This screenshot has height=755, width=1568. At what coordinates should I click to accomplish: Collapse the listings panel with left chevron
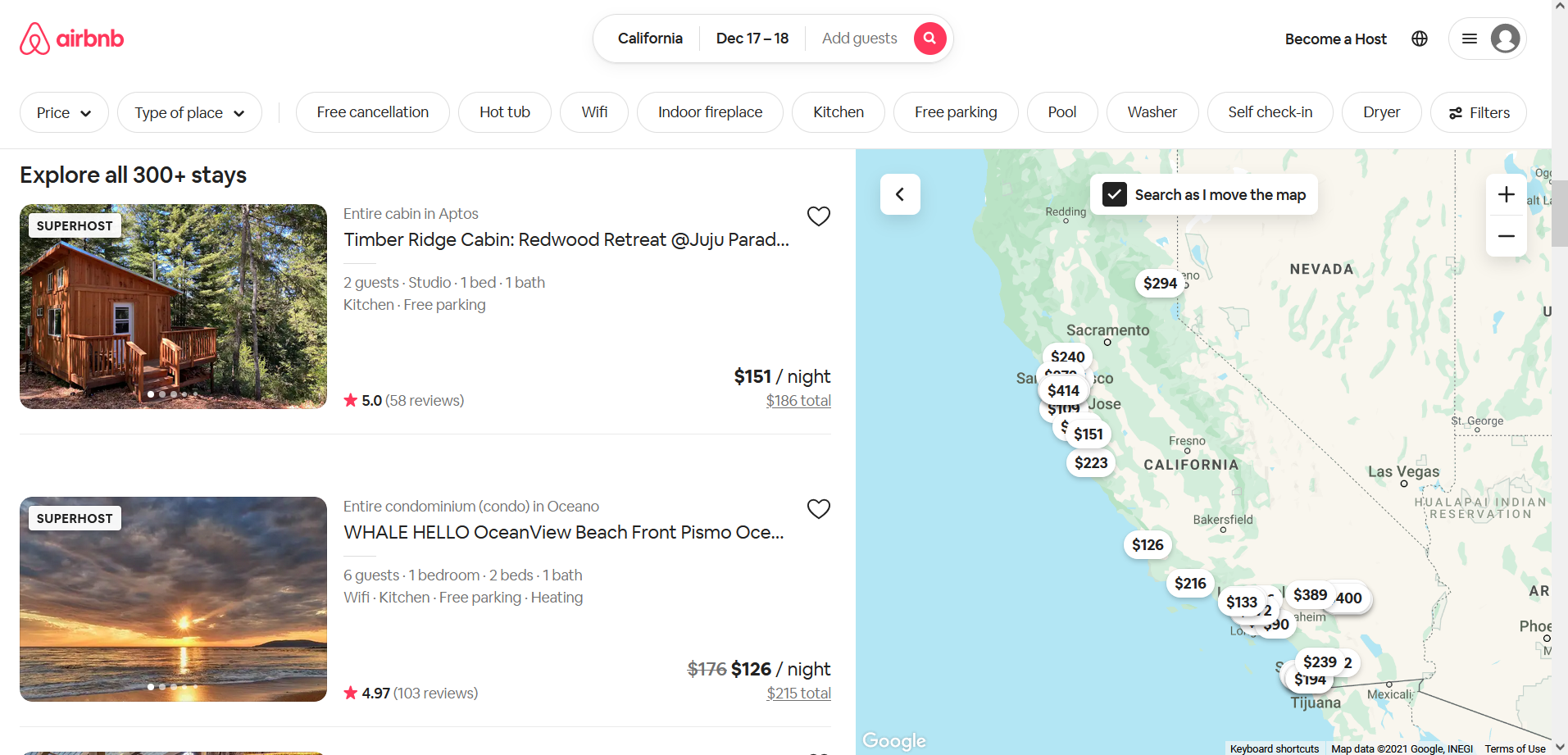(899, 194)
